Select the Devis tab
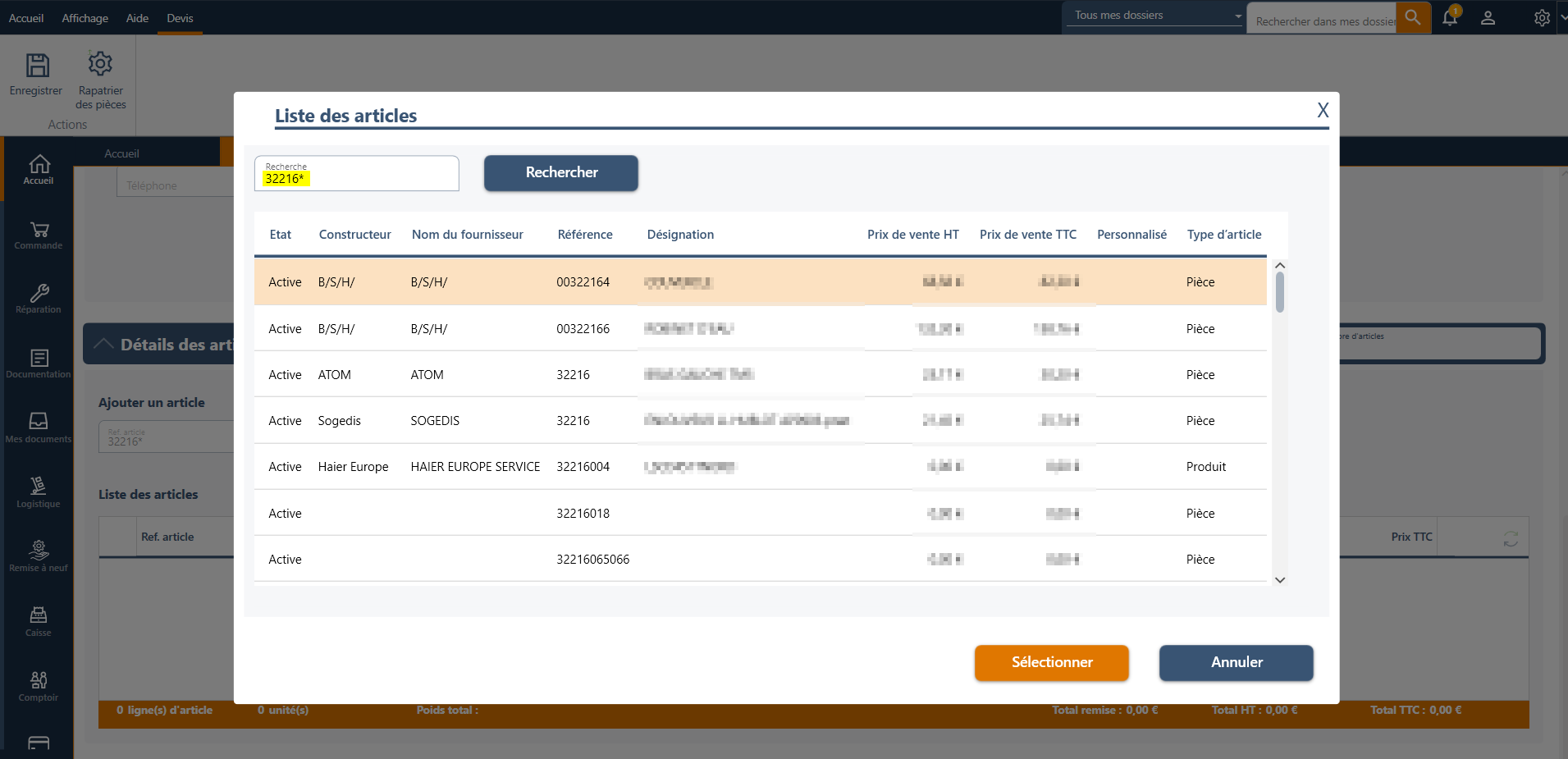Screen dimensions: 1568x759 [180, 18]
